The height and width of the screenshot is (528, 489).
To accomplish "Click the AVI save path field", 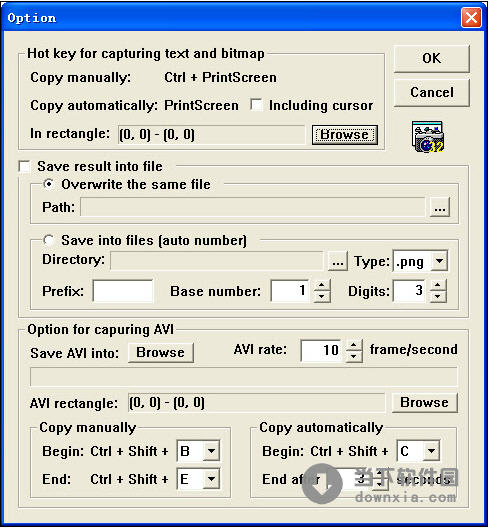I will [244, 377].
